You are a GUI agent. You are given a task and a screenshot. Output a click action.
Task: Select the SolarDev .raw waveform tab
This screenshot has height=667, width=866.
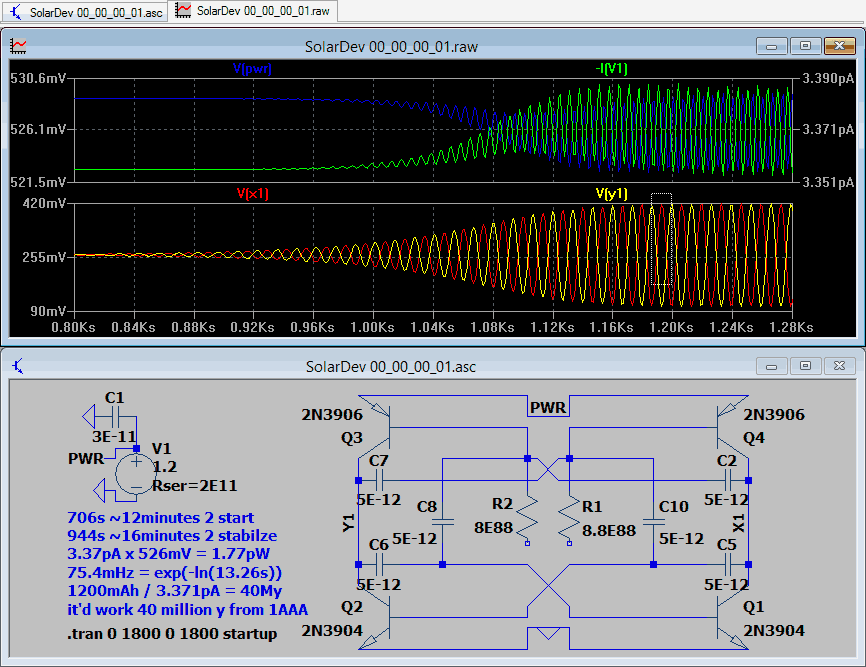(x=255, y=11)
